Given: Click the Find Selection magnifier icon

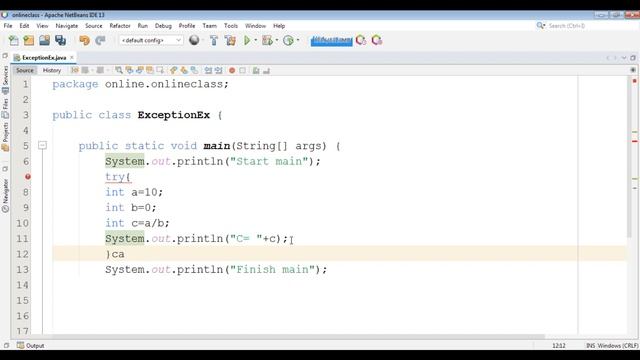Looking at the screenshot, I should coord(119,71).
